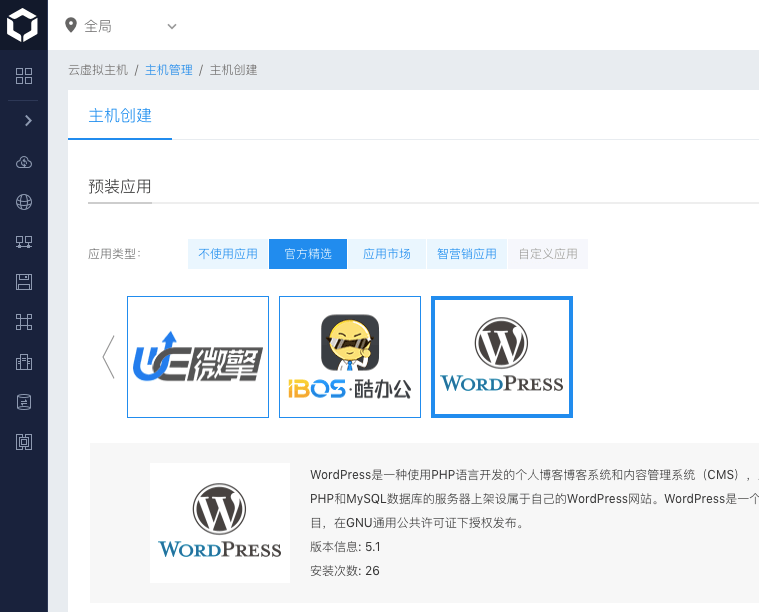
Task: Click the 预装应用 section heading
Action: pyautogui.click(x=120, y=186)
